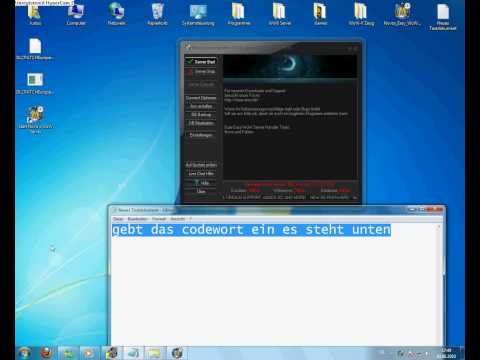Click Server Start in the server window

(x=201, y=62)
